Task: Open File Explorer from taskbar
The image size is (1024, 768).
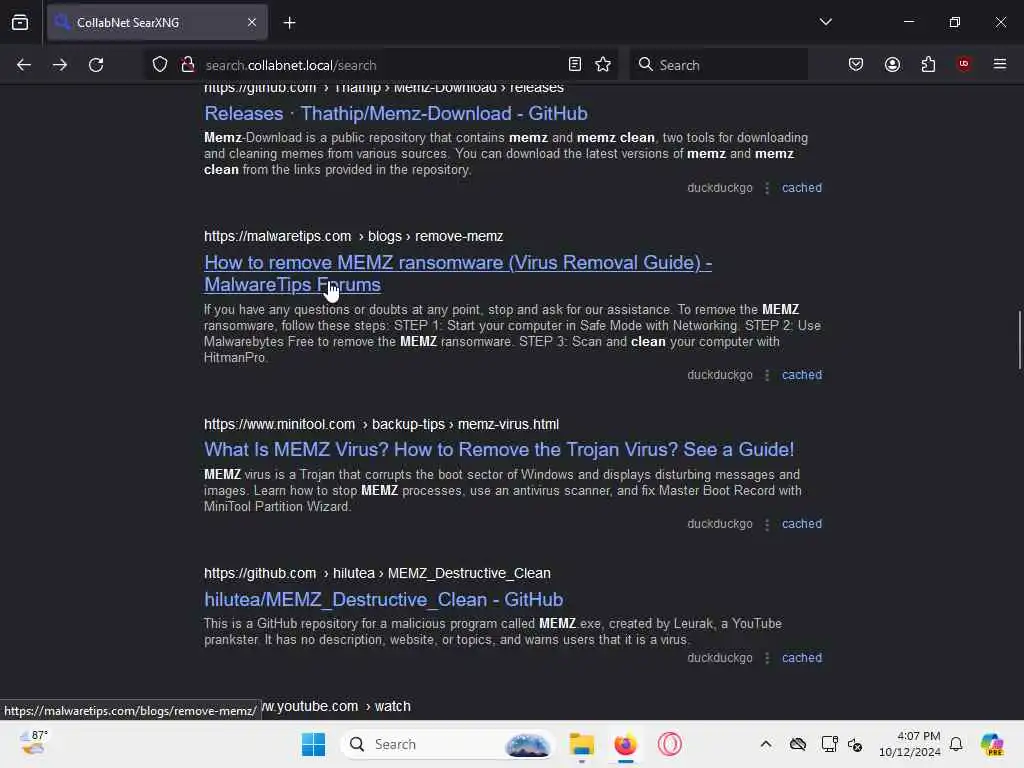Action: tap(581, 744)
